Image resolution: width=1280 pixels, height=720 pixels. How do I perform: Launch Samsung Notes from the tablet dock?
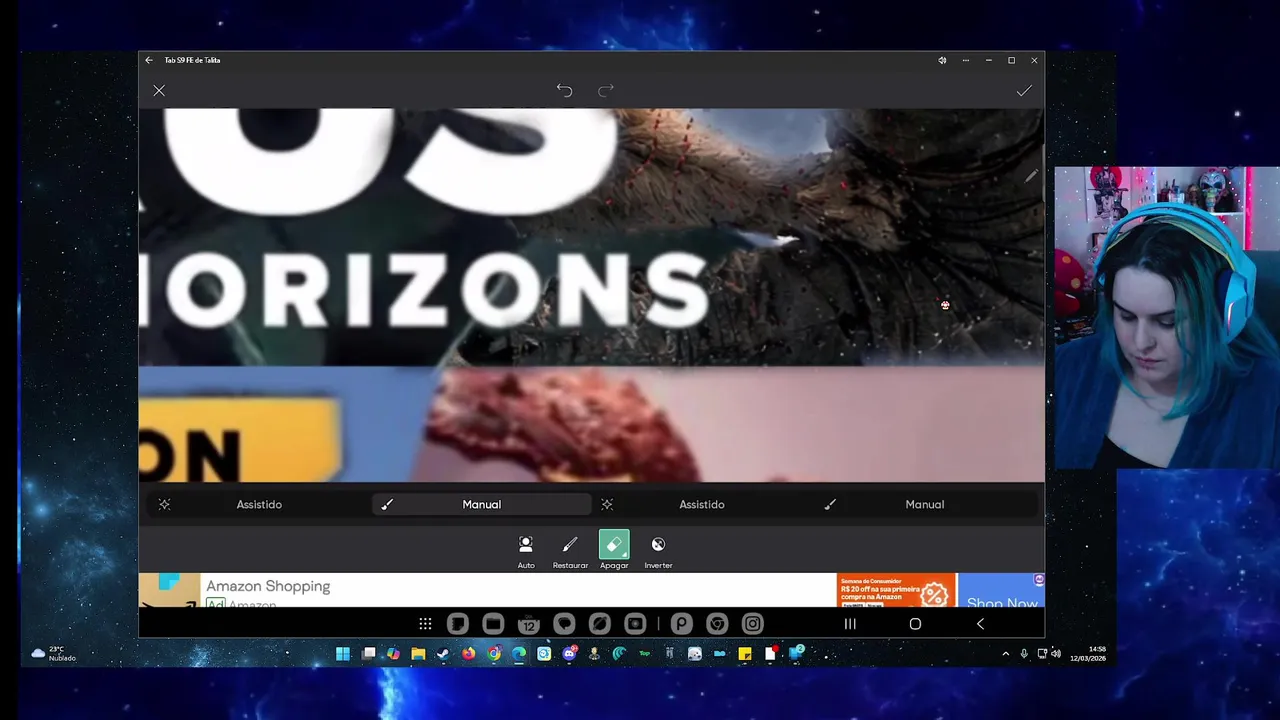457,624
